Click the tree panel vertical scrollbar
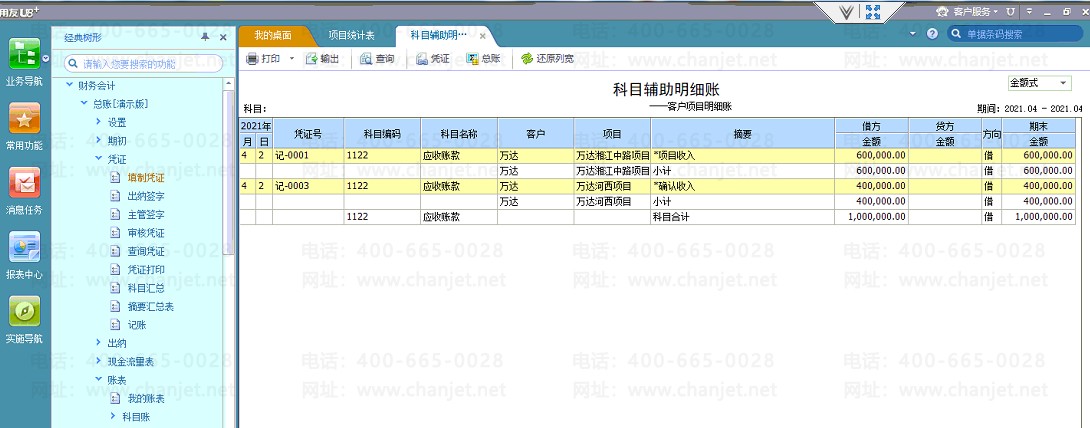The width and height of the screenshot is (1090, 428). click(229, 174)
